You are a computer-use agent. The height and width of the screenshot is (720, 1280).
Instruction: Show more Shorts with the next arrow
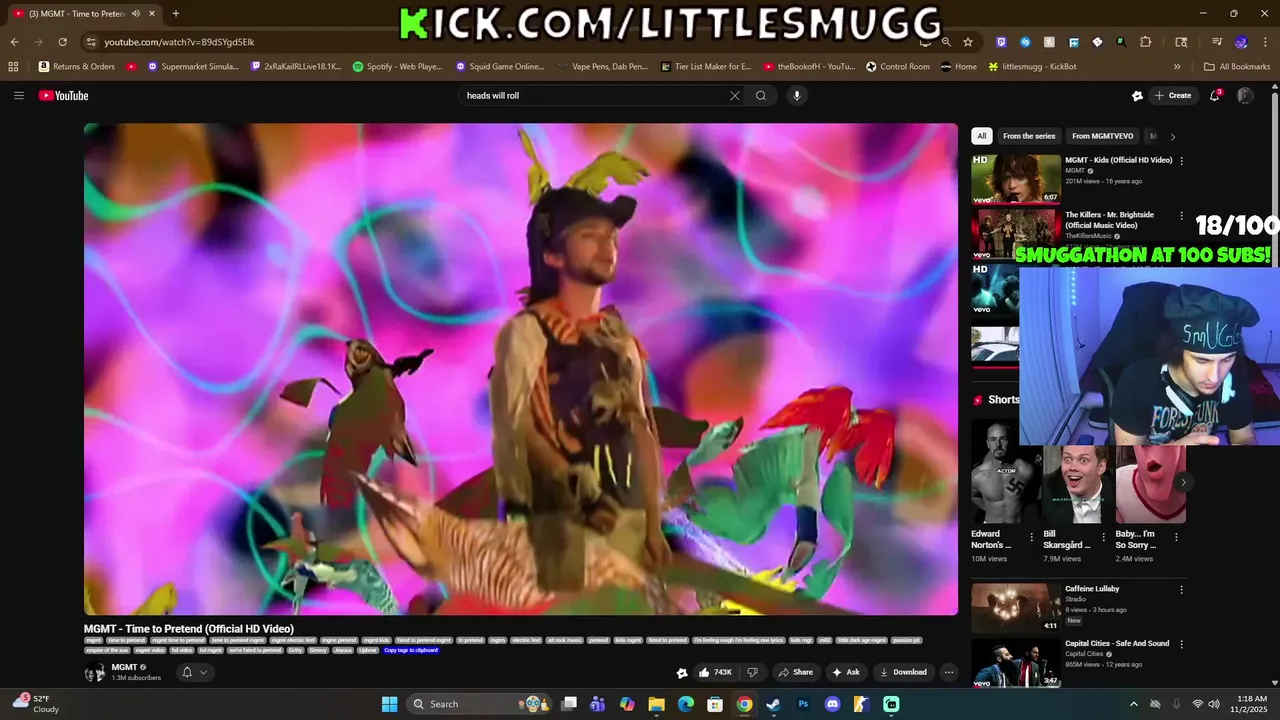coord(1183,482)
